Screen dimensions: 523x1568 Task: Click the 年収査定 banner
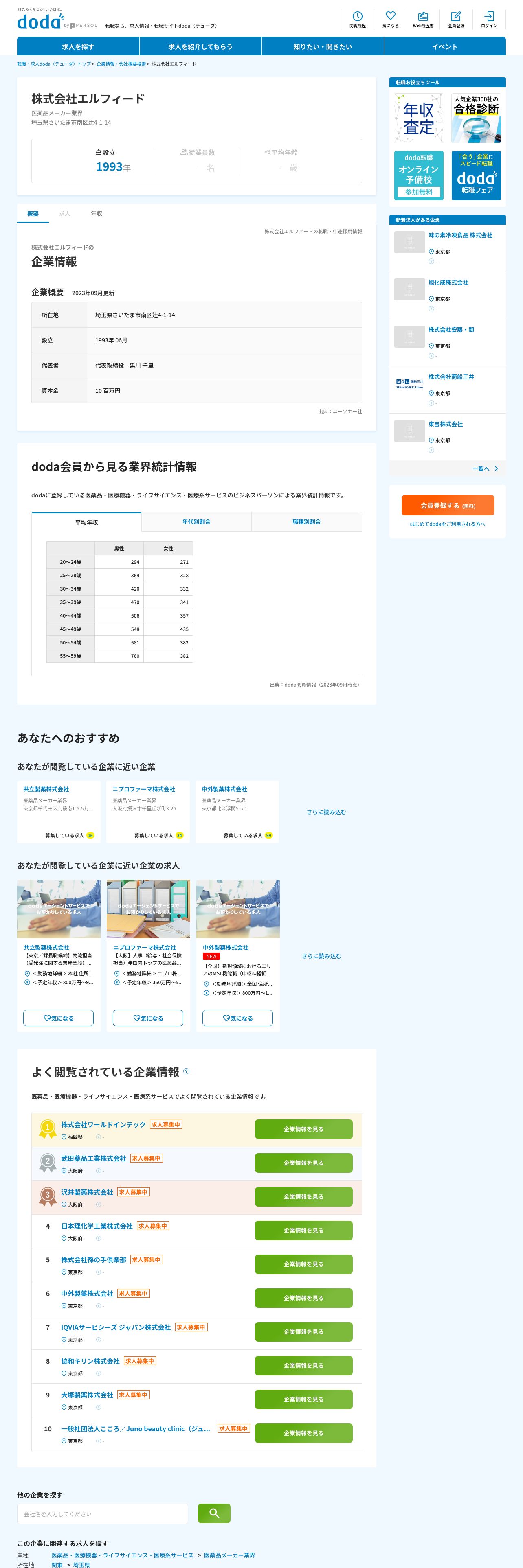[419, 118]
